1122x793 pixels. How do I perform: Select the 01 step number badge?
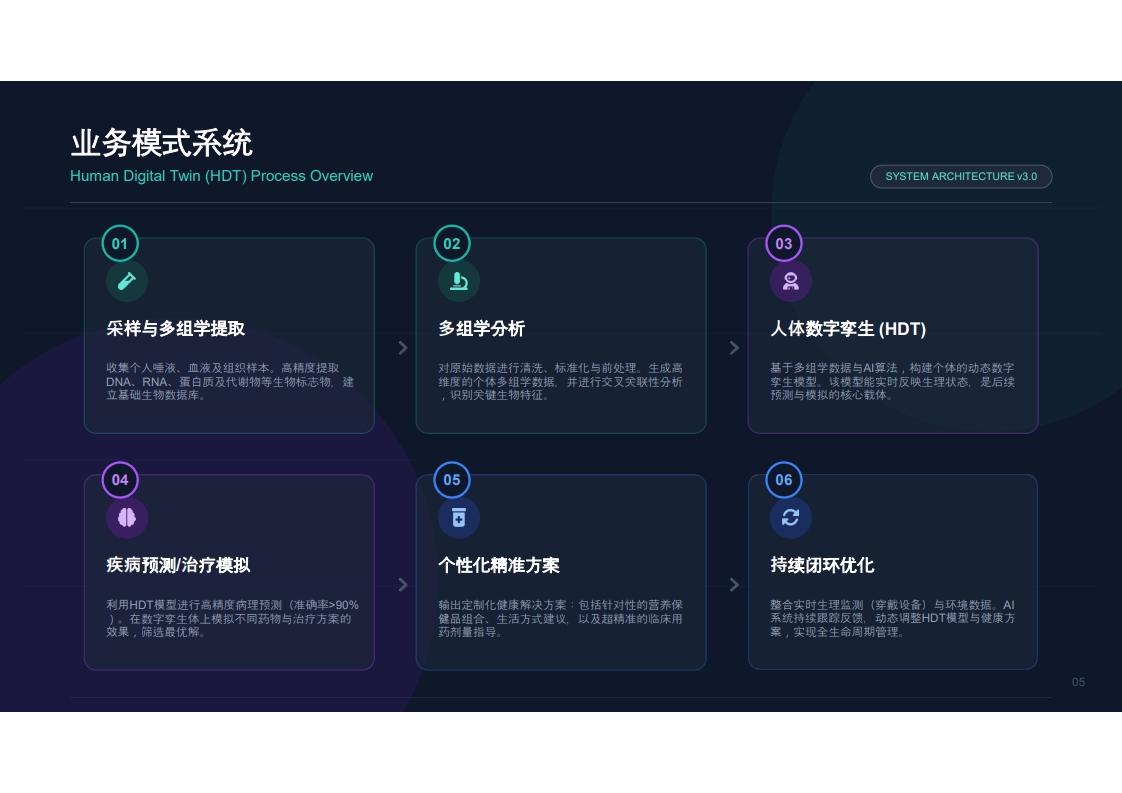pyautogui.click(x=120, y=243)
